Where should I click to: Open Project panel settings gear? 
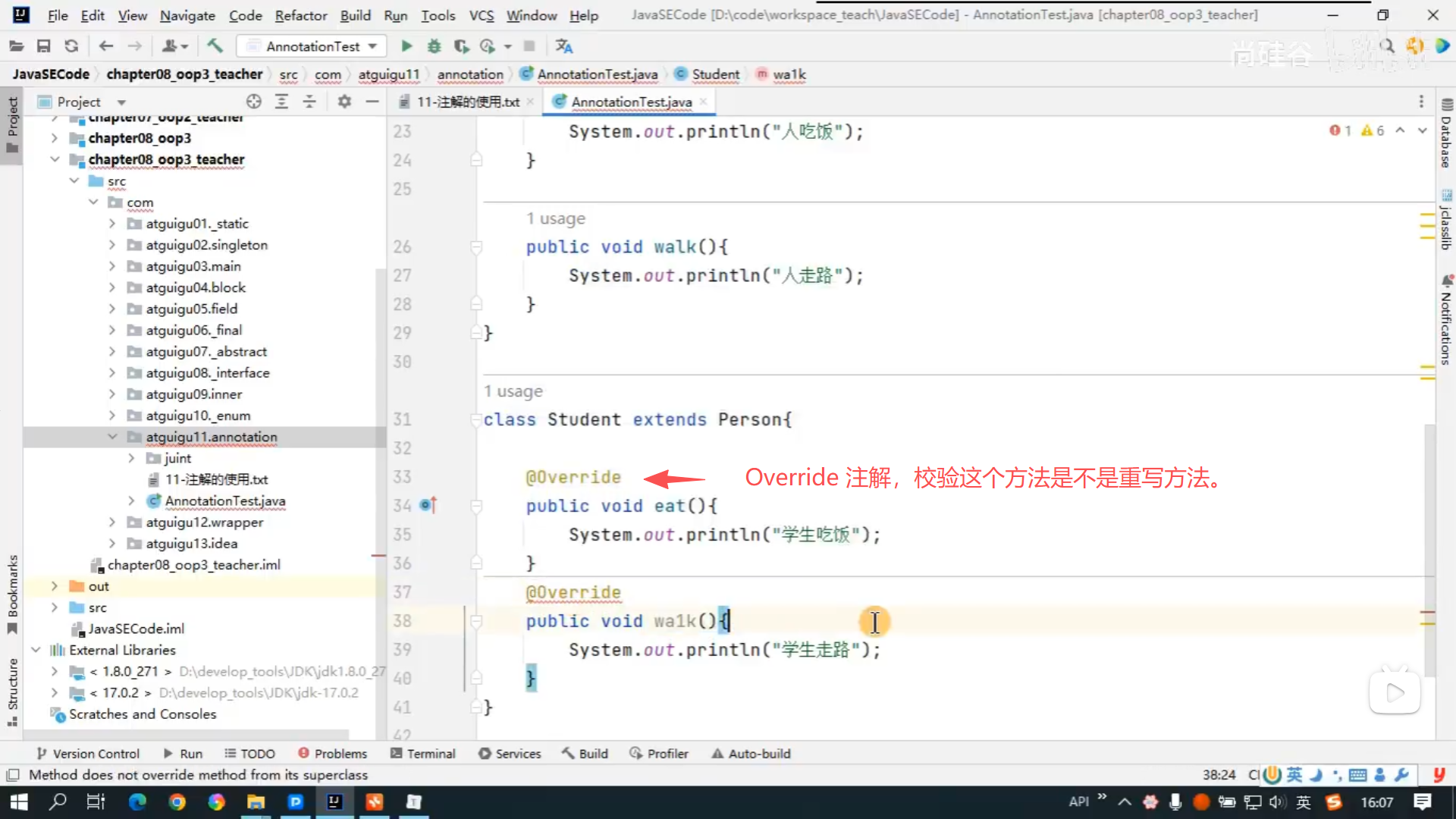[344, 102]
